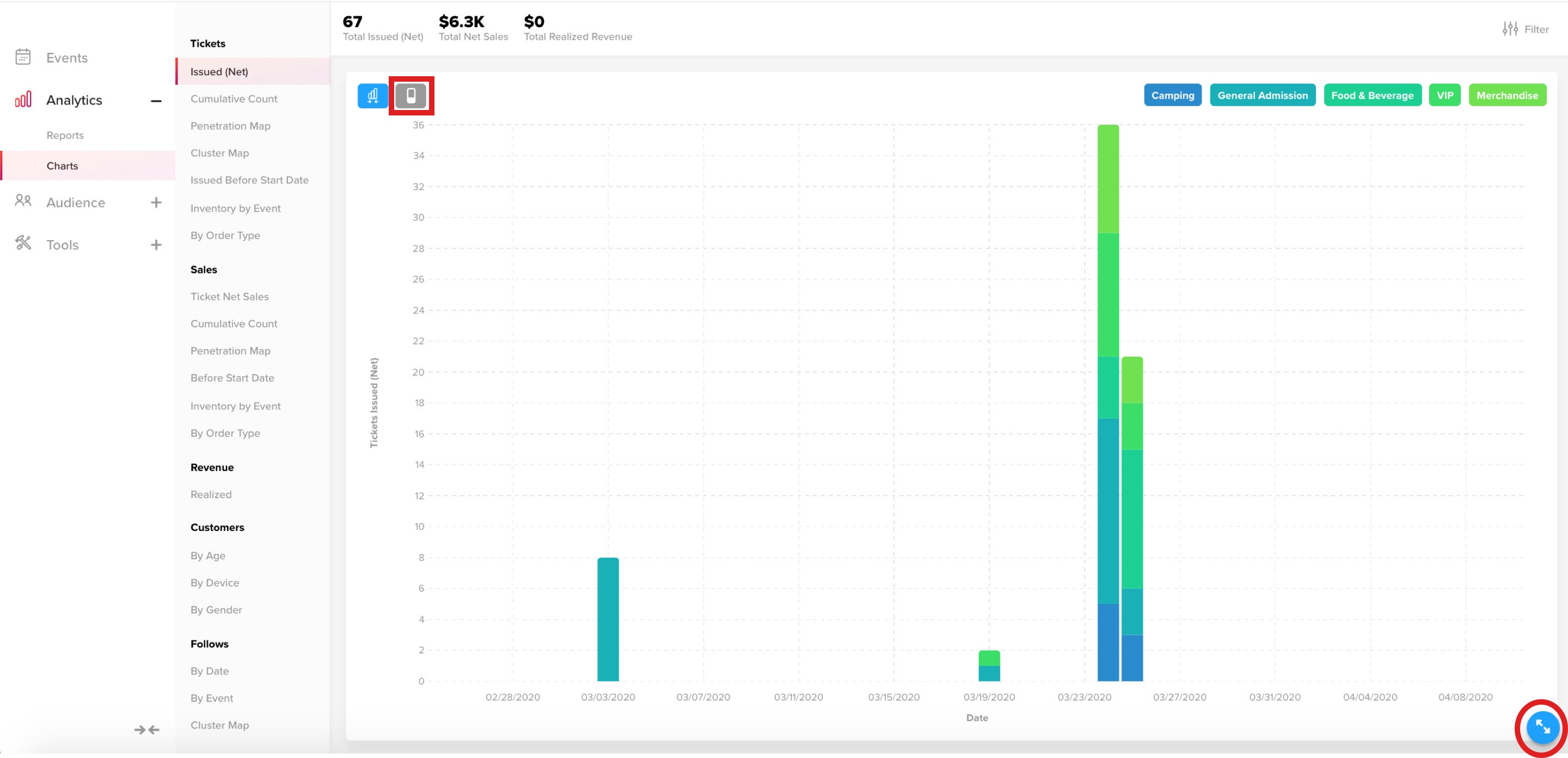
Task: Open Sales Before Start Date chart
Action: (232, 378)
